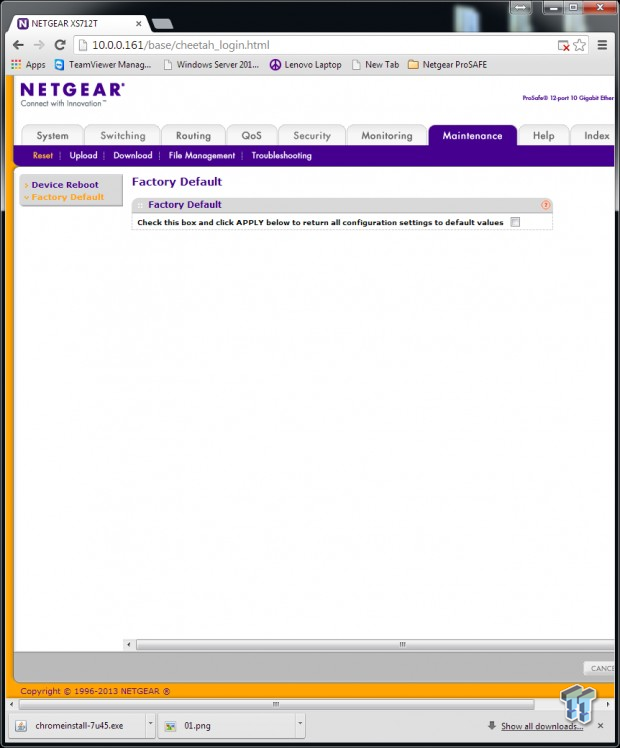
Task: Expand the 01.png download options arrow
Action: [300, 724]
